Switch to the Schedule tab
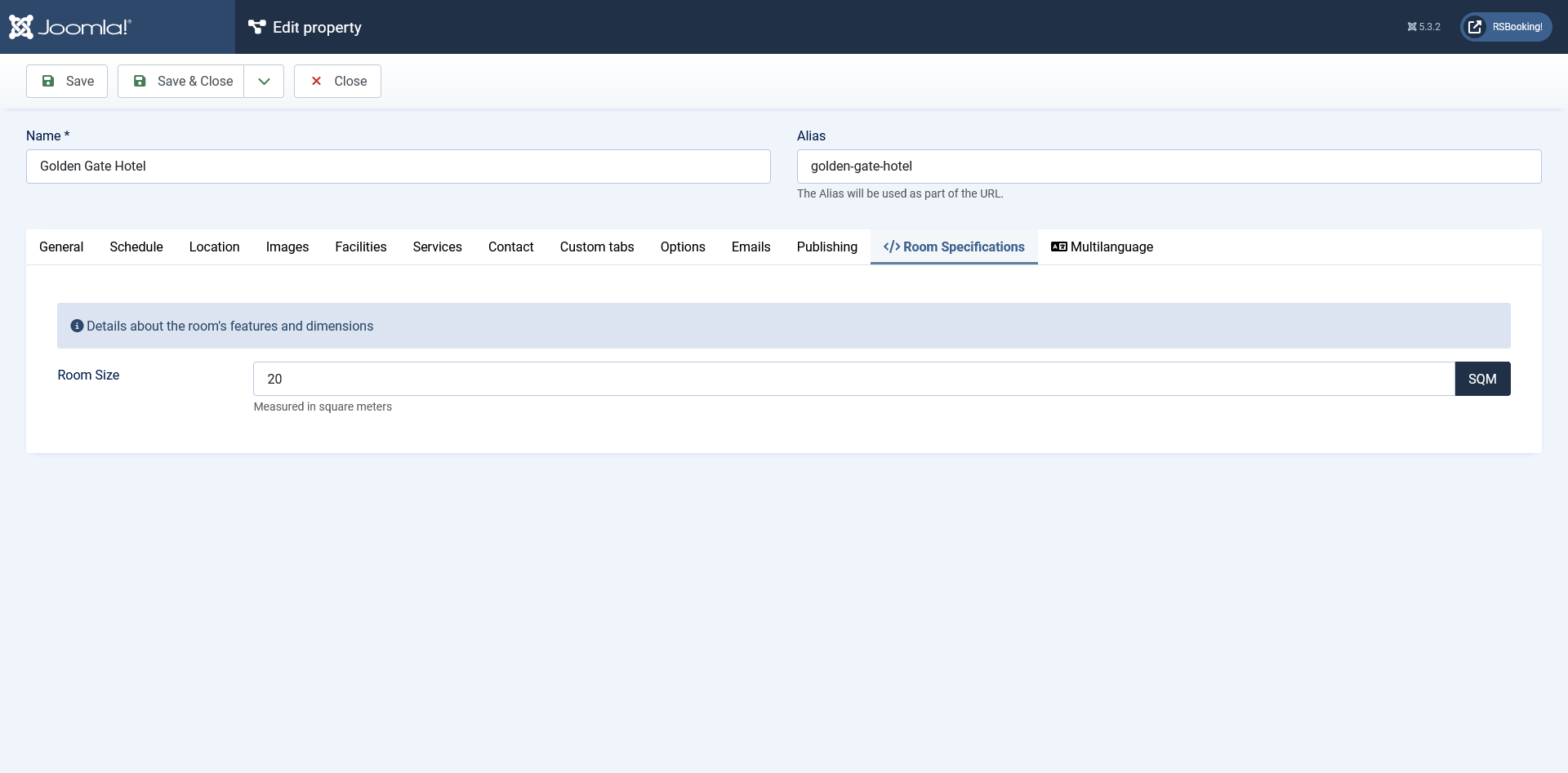 click(136, 247)
